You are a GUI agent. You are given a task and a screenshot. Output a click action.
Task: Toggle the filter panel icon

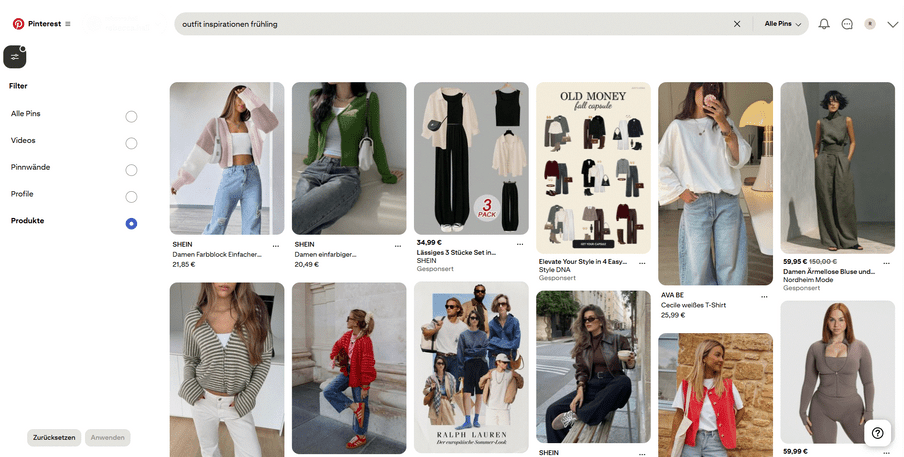(15, 57)
